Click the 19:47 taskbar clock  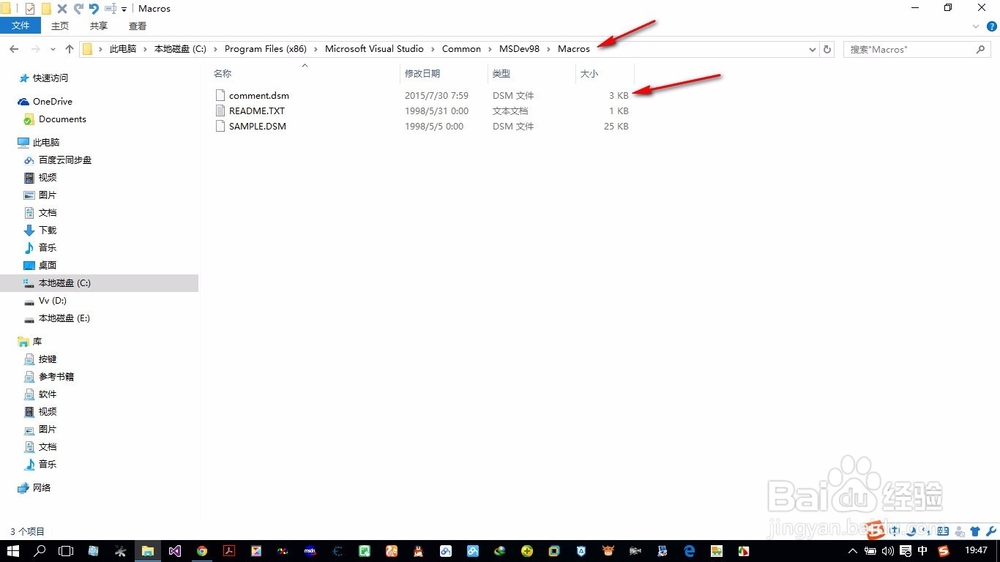point(976,551)
